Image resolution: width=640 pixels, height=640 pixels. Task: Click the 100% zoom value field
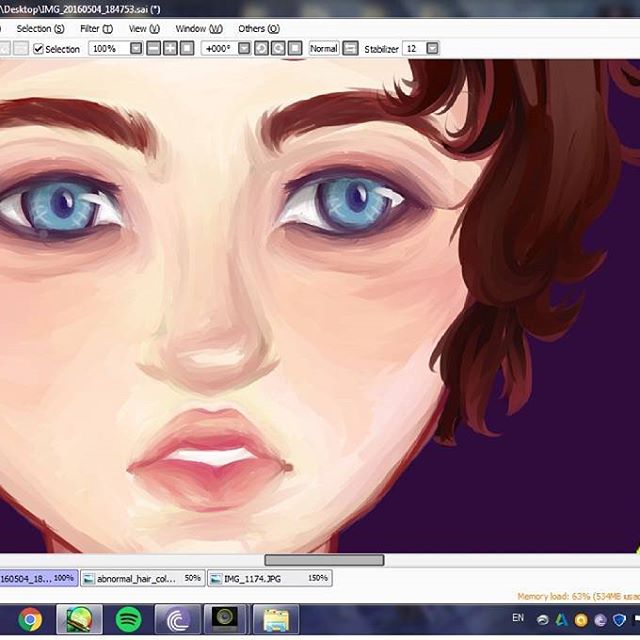click(109, 49)
